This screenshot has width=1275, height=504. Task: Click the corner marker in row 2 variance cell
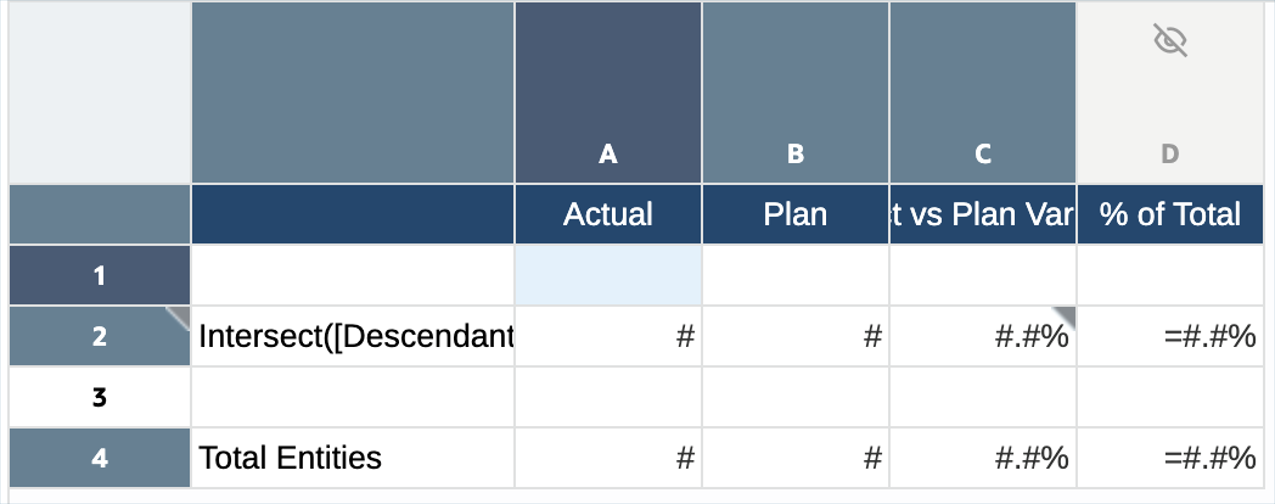pos(1066,315)
